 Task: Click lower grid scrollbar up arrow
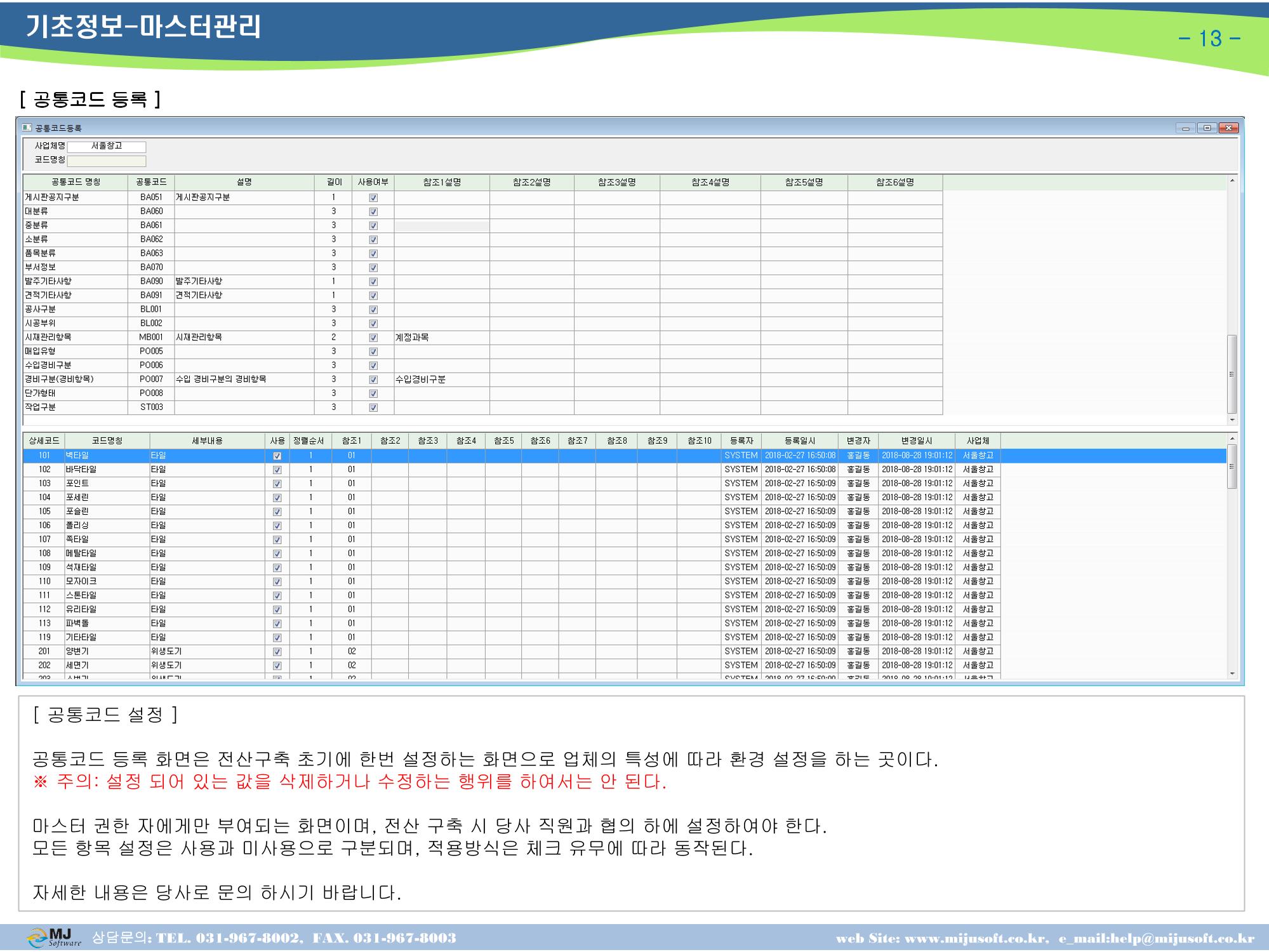coord(1232,439)
